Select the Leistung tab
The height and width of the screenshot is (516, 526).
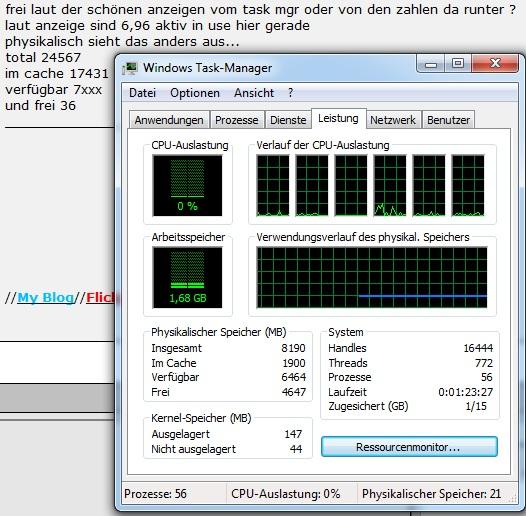point(338,118)
